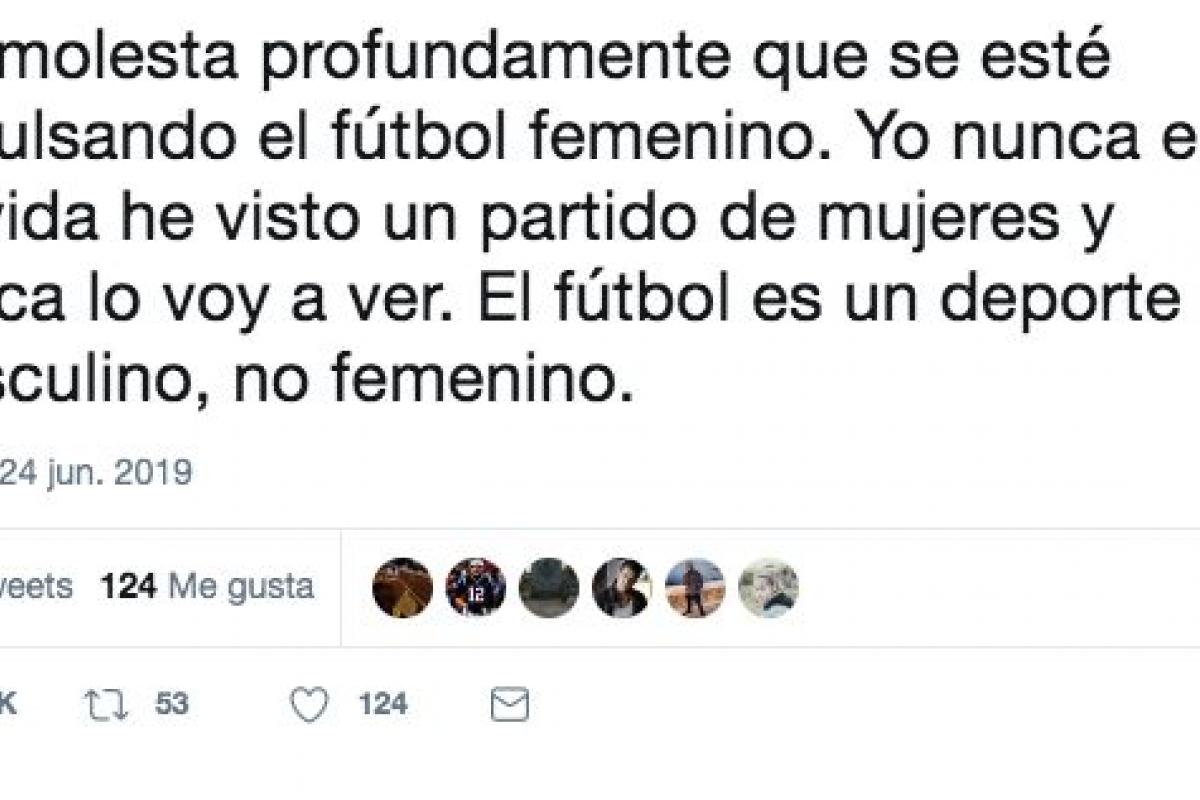Open the first dark brown liker avatar

click(403, 587)
